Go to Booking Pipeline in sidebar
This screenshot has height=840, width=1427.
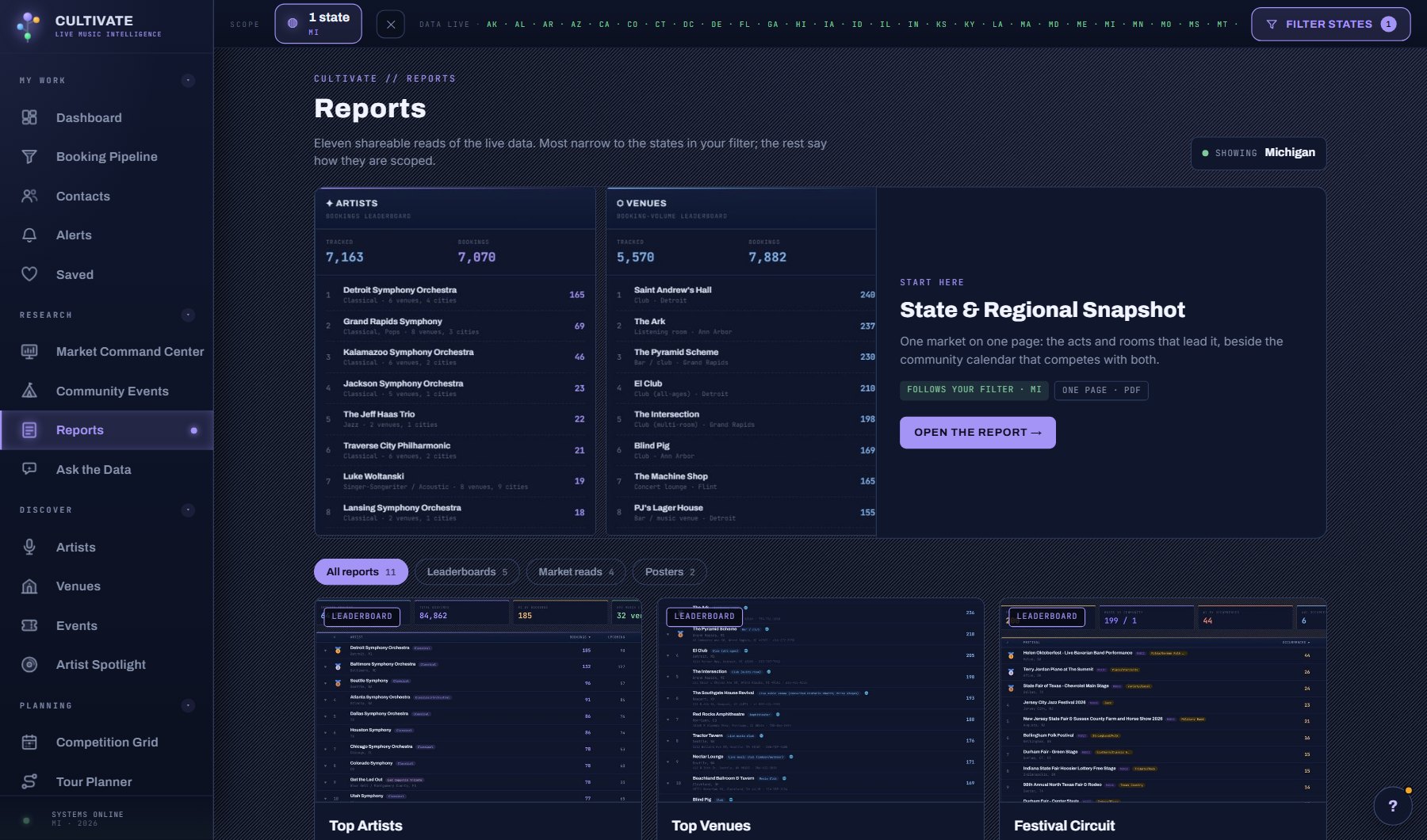(106, 157)
